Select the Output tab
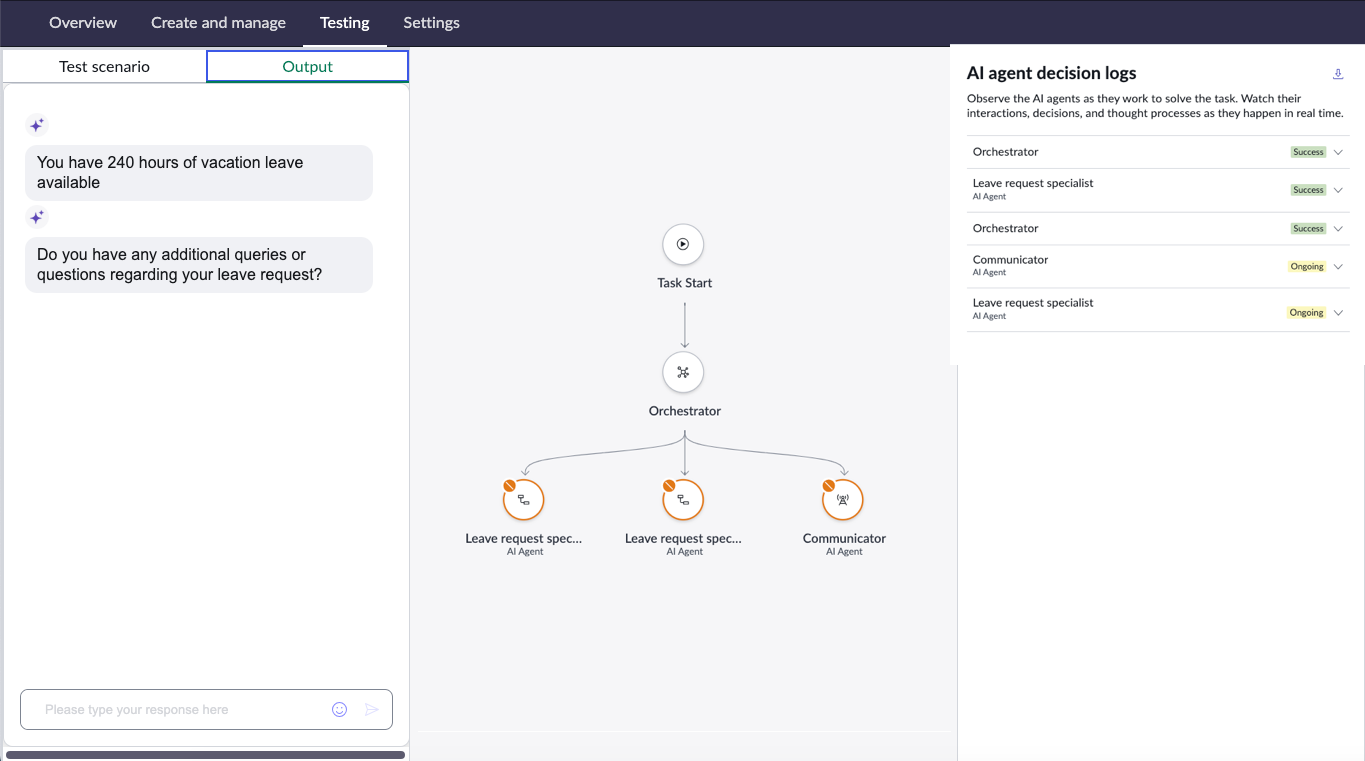Screen dimensions: 1365x761 click(307, 66)
